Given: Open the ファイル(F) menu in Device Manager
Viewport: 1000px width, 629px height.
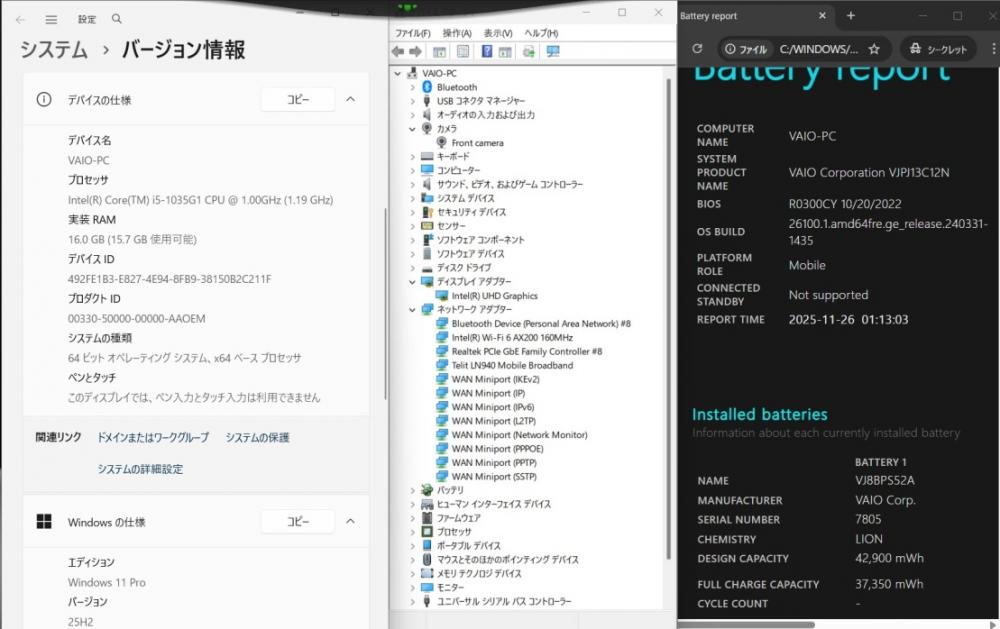Looking at the screenshot, I should point(413,33).
